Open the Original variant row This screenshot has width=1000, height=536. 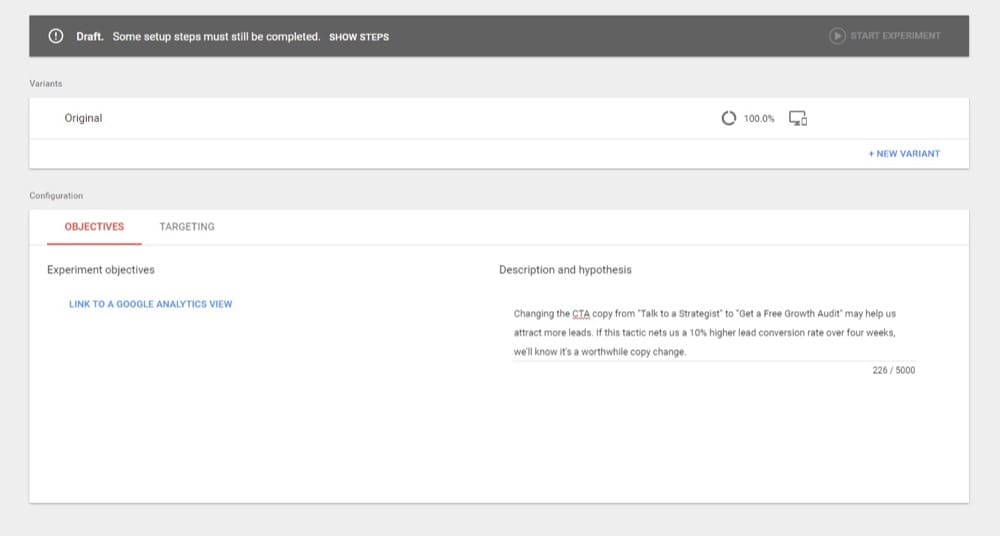(x=499, y=118)
